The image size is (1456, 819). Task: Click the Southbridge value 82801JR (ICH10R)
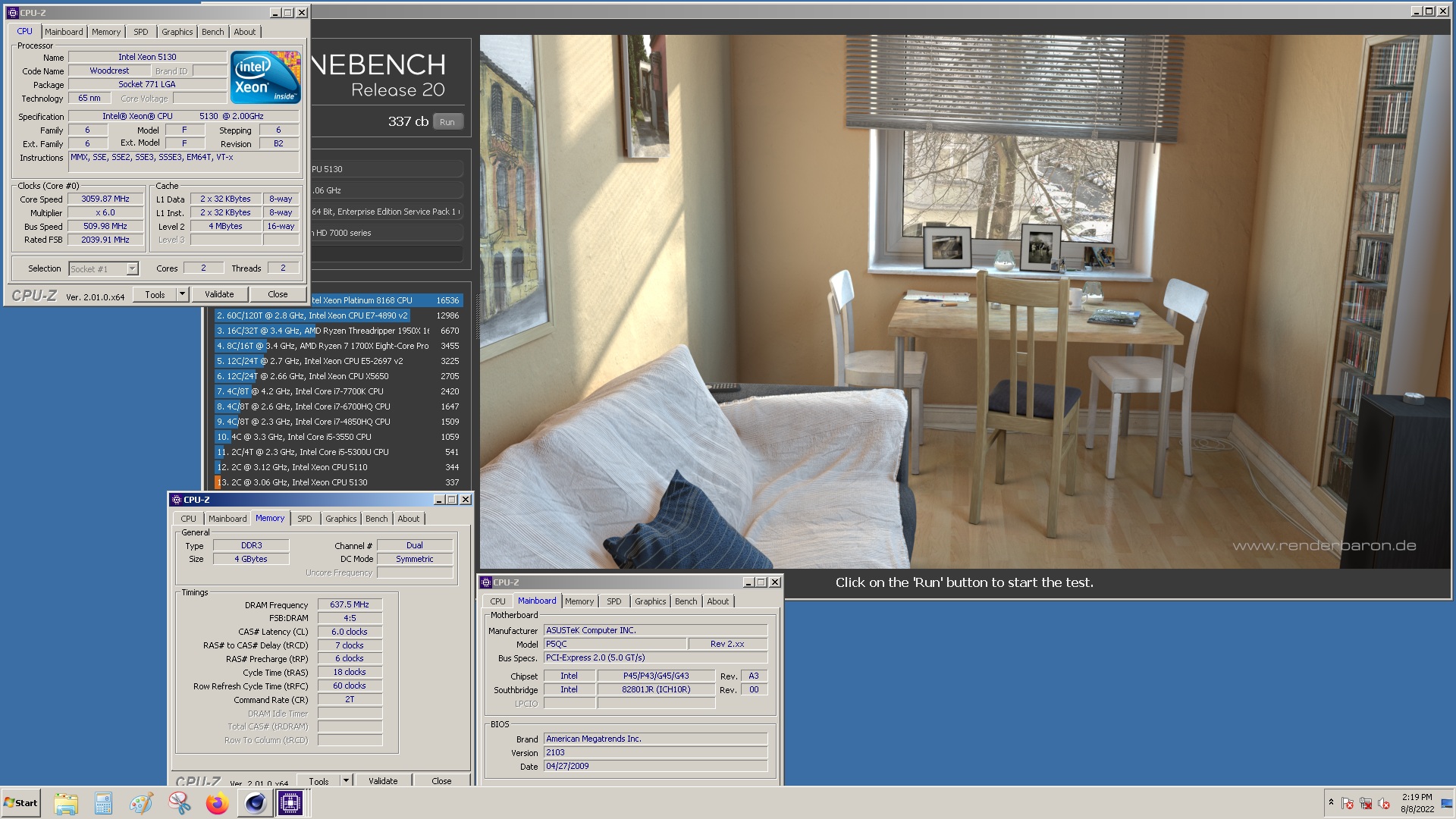[656, 689]
